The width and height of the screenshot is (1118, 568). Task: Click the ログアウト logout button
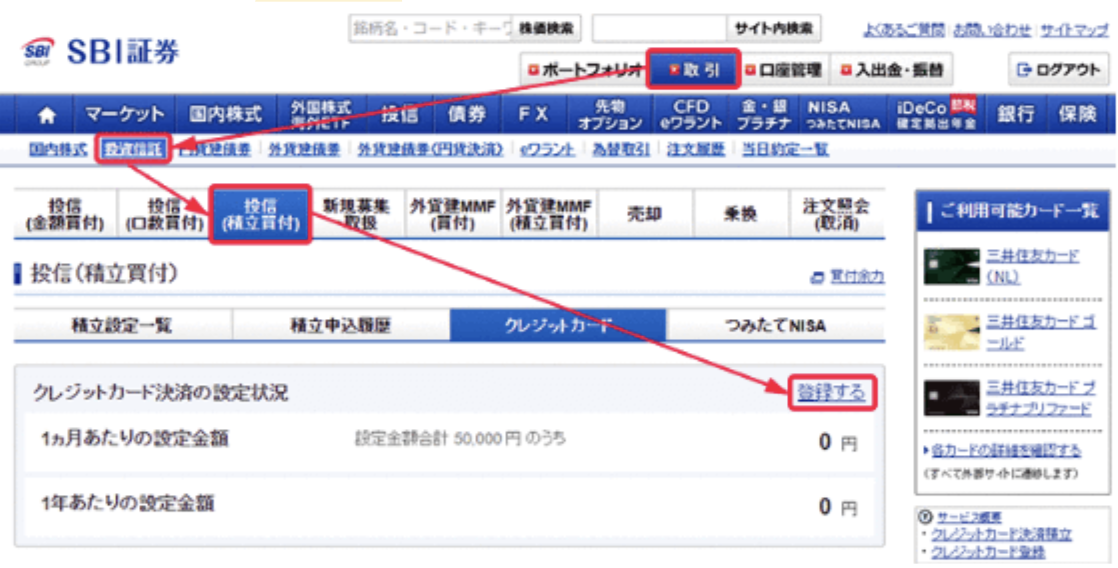[1059, 70]
